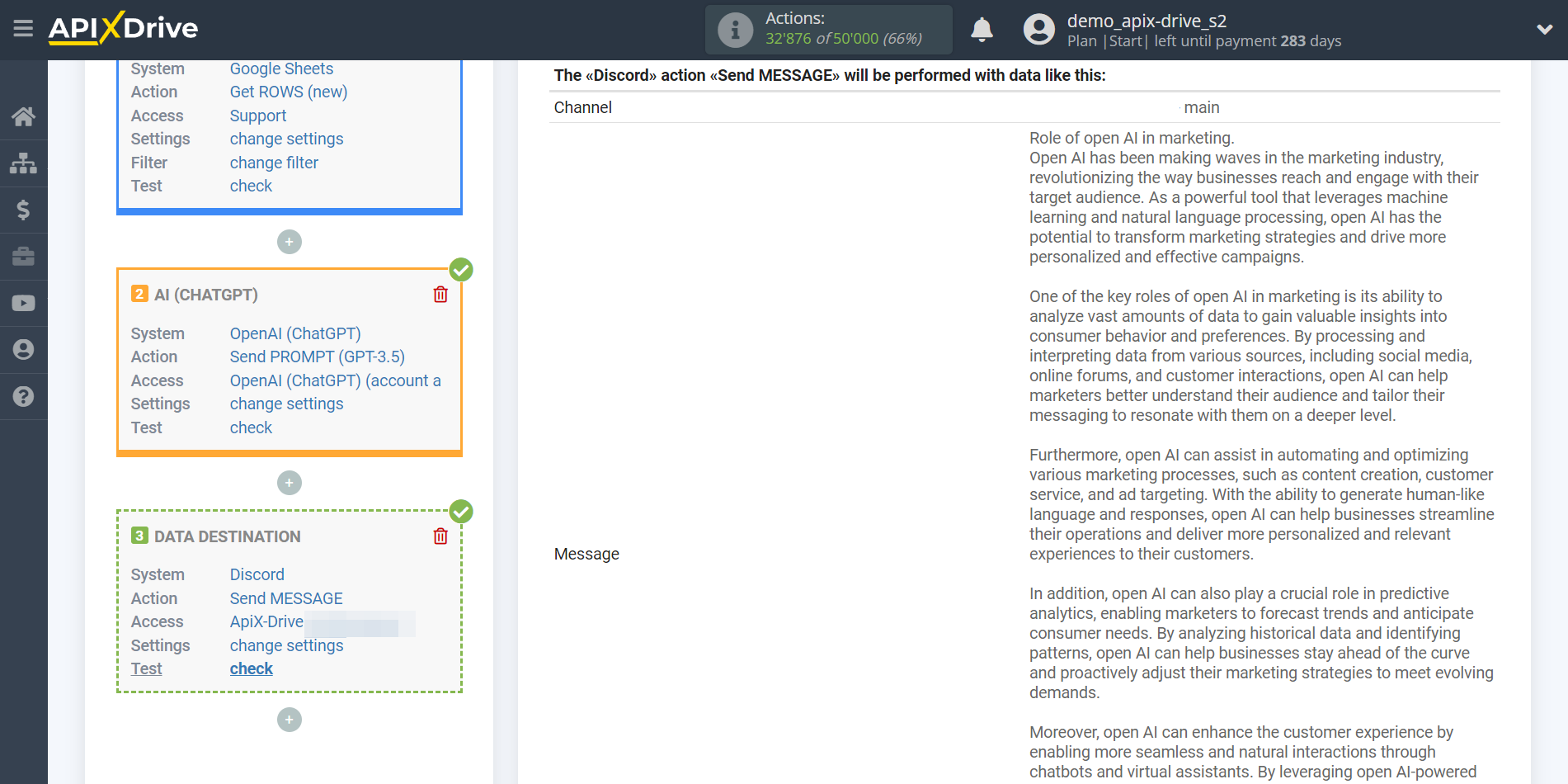Open profile icon in sidebar

pos(23,350)
